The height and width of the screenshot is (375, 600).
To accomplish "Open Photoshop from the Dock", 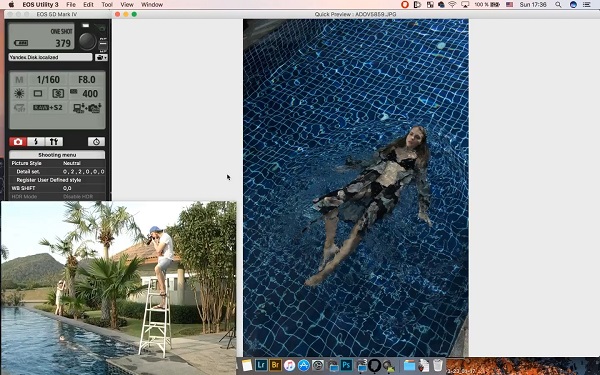I will coord(347,365).
